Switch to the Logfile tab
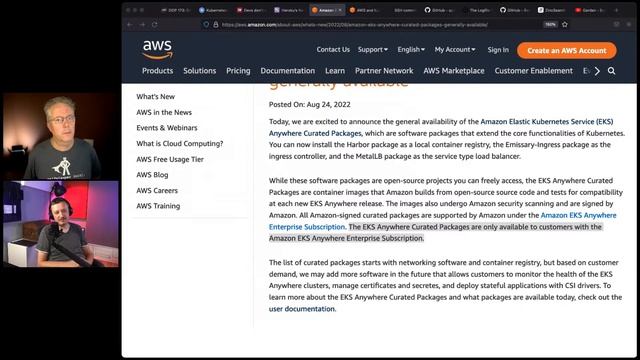Screen dimensions: 640x360 pyautogui.click(x=477, y=10)
